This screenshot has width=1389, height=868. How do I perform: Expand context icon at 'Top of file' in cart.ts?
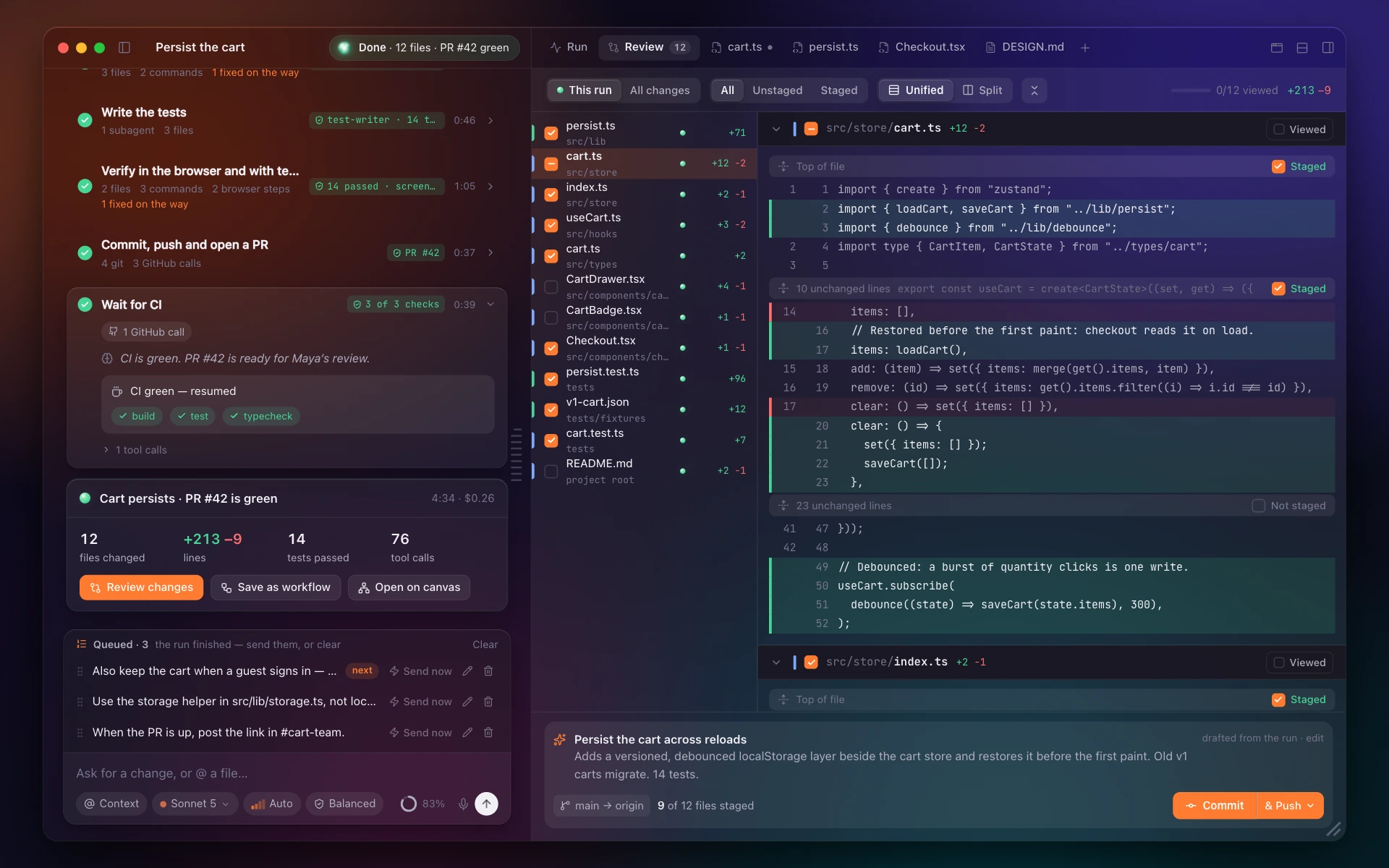coord(783,166)
